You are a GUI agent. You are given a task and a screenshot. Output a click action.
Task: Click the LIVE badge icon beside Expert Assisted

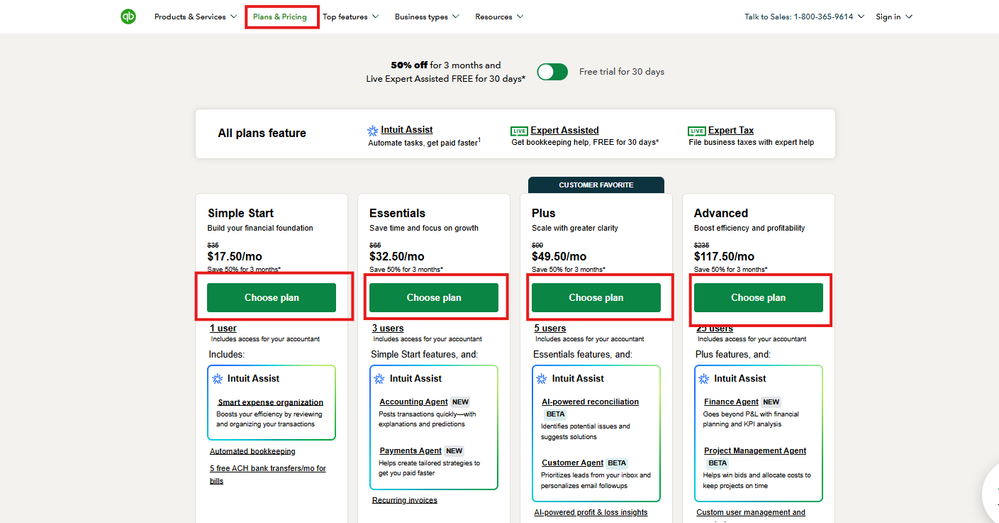(x=519, y=131)
